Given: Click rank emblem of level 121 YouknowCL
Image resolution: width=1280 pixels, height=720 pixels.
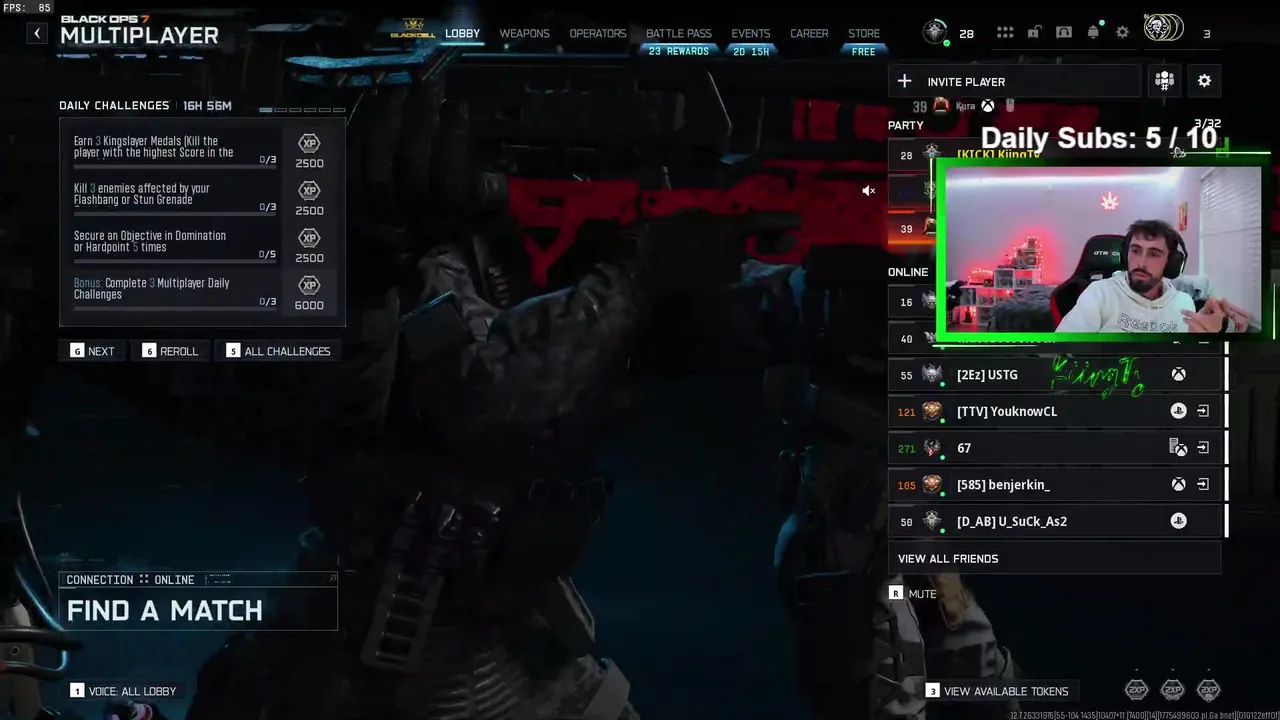Looking at the screenshot, I should point(932,411).
